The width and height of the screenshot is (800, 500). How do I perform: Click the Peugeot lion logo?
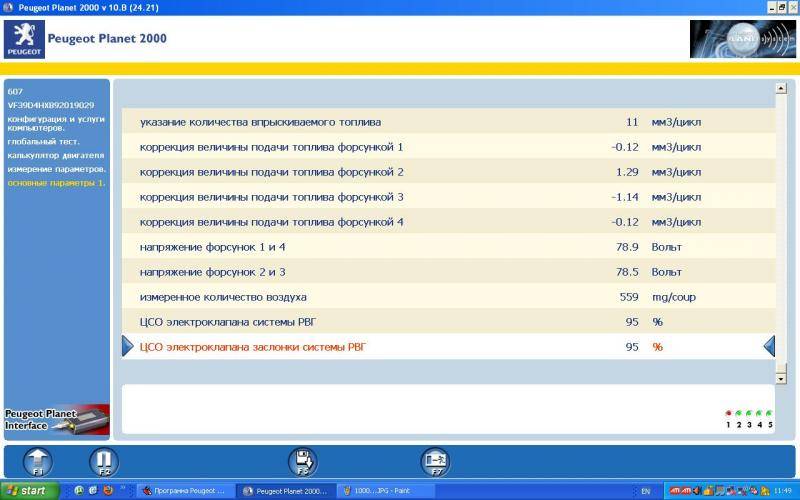(x=25, y=39)
